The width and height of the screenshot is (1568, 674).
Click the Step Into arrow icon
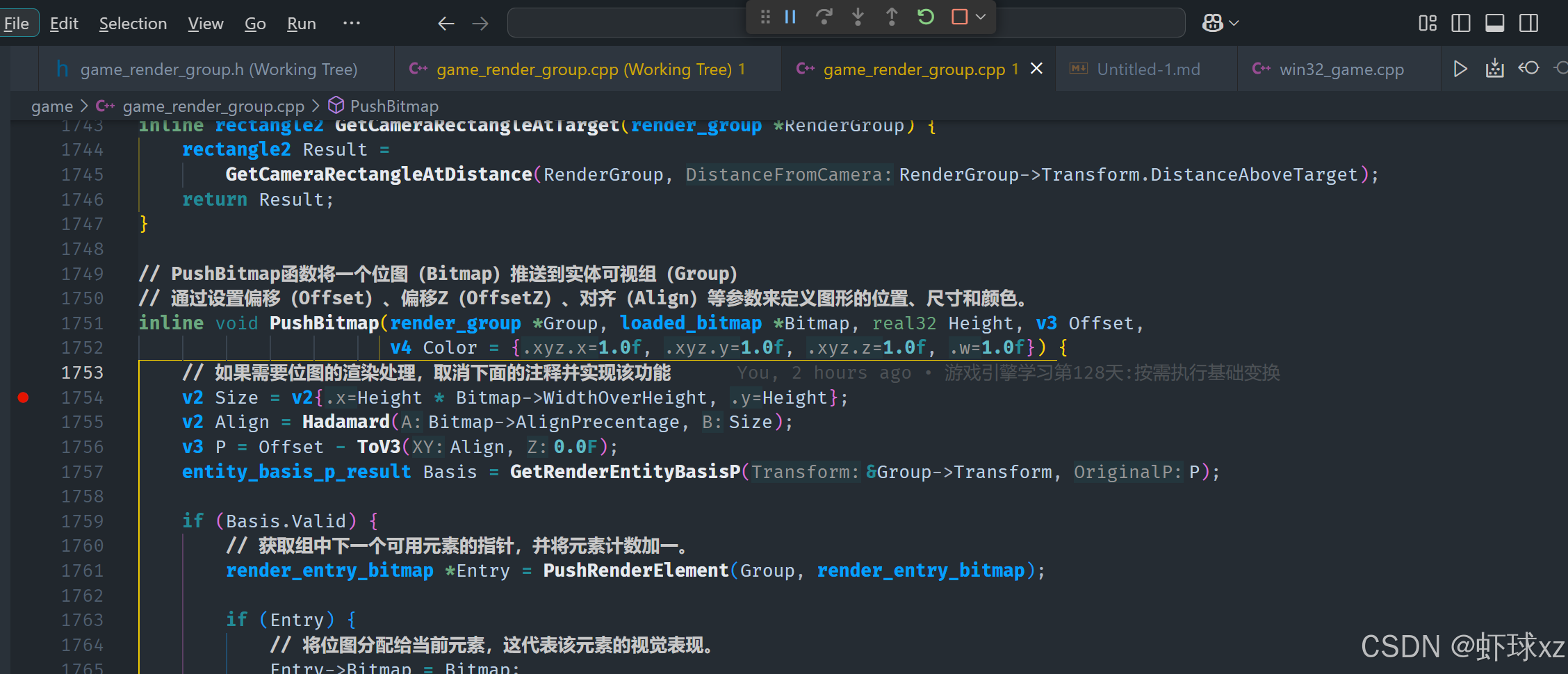tap(858, 17)
